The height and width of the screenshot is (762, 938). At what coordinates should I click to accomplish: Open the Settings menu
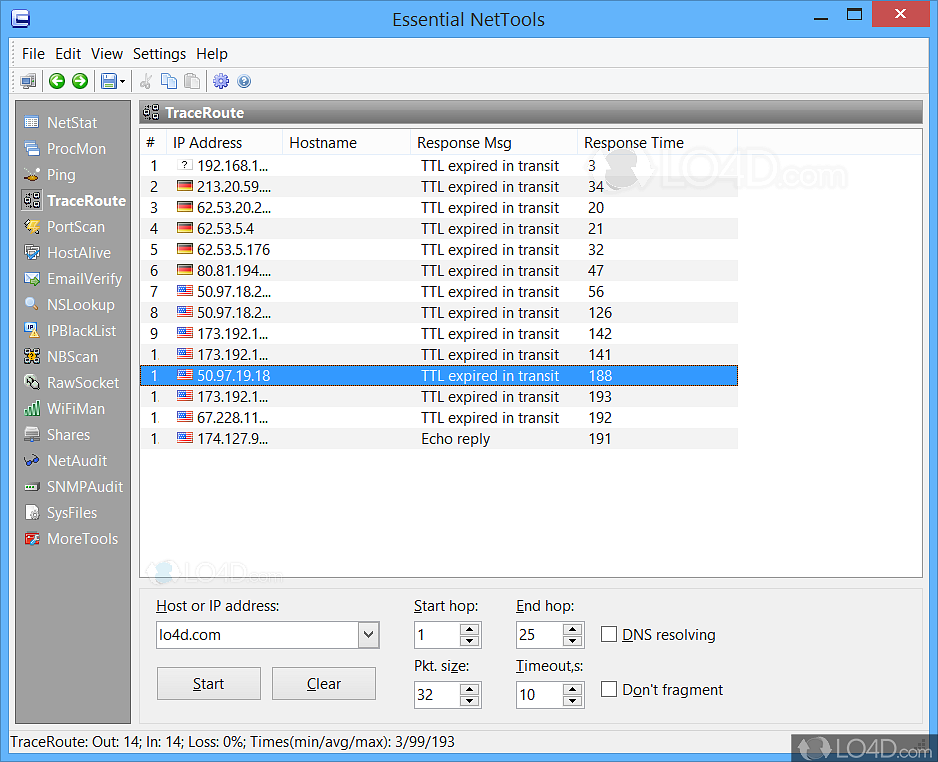click(x=159, y=54)
